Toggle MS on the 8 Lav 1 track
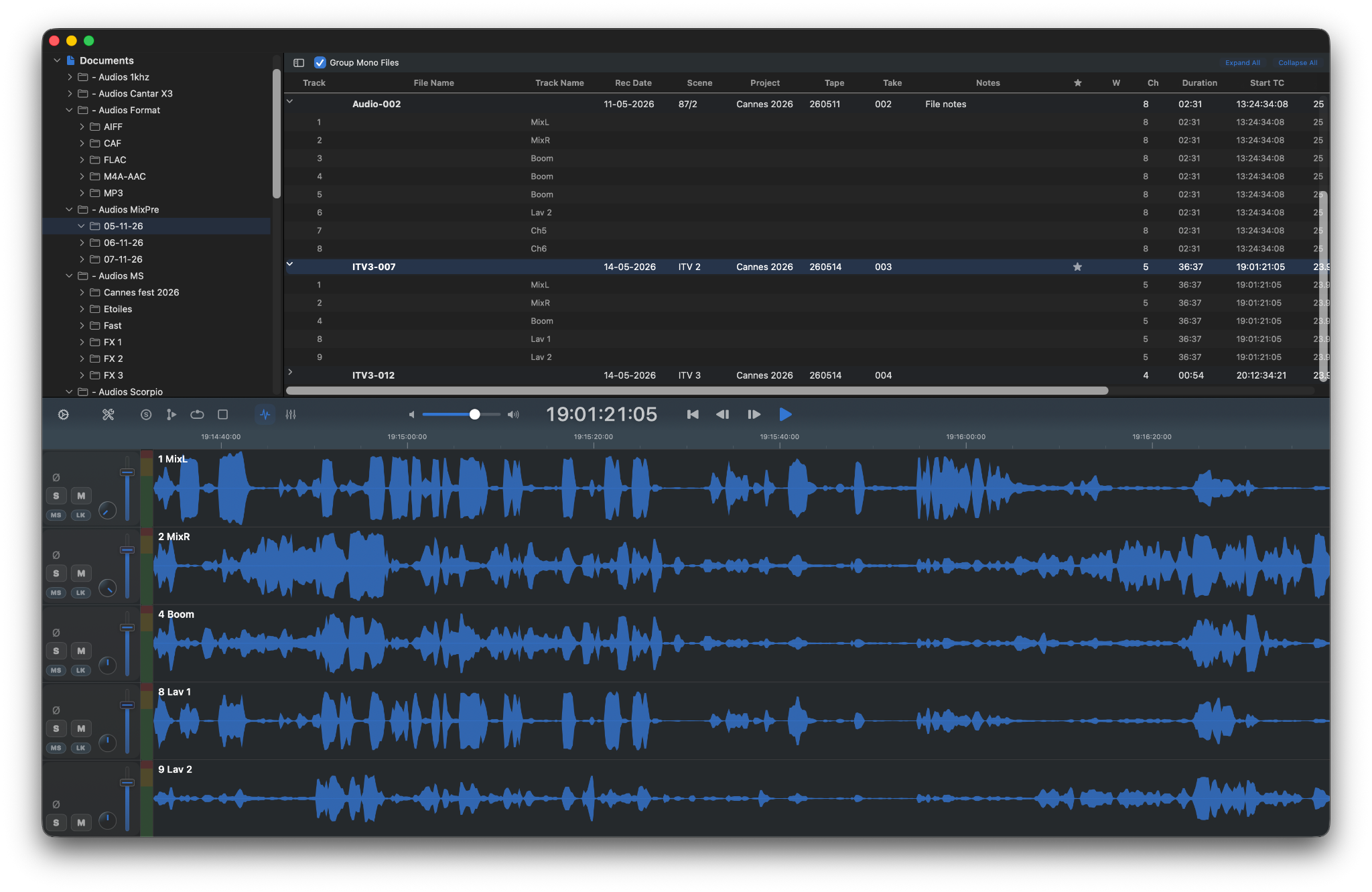This screenshot has height=892, width=1372. (56, 748)
